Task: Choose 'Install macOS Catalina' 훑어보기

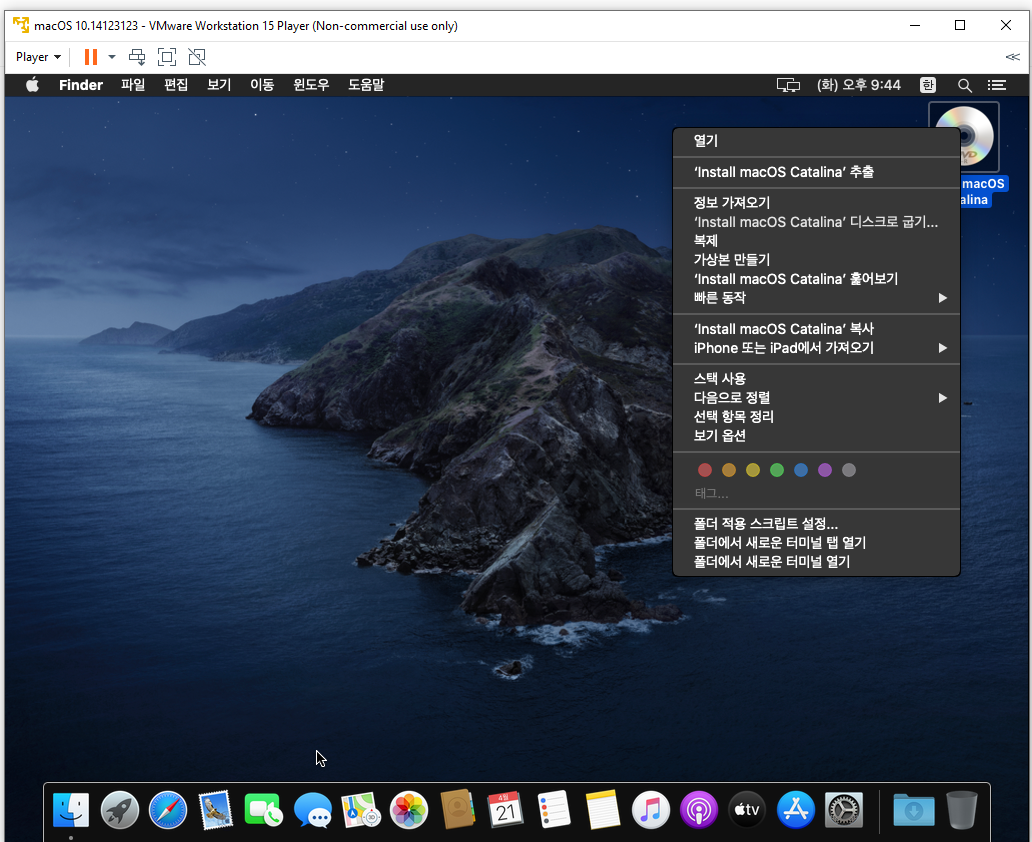Action: point(816,278)
